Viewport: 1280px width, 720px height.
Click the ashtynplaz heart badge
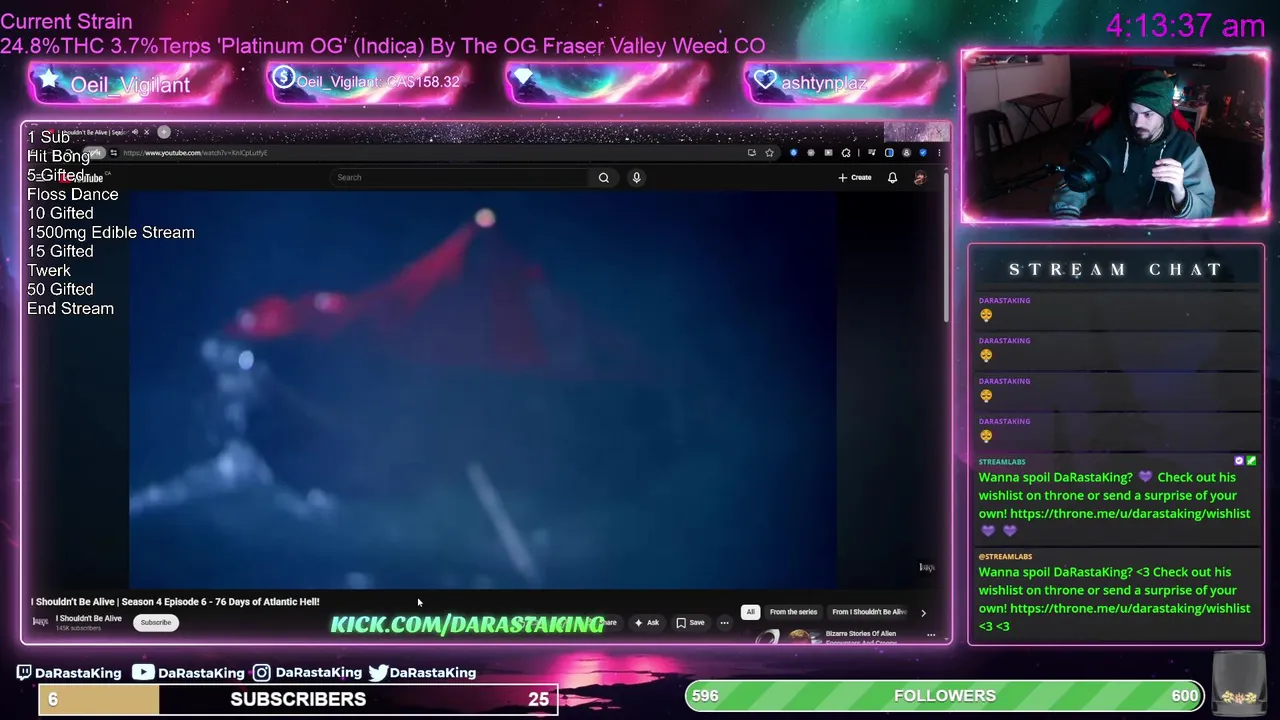coord(845,83)
